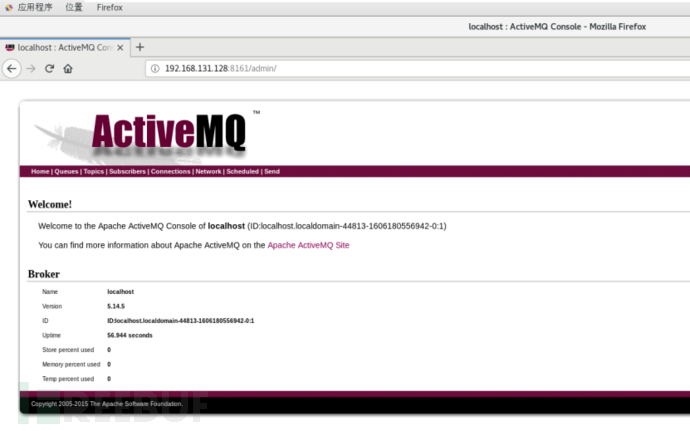Click the ActiveMQ logo image

147,136
